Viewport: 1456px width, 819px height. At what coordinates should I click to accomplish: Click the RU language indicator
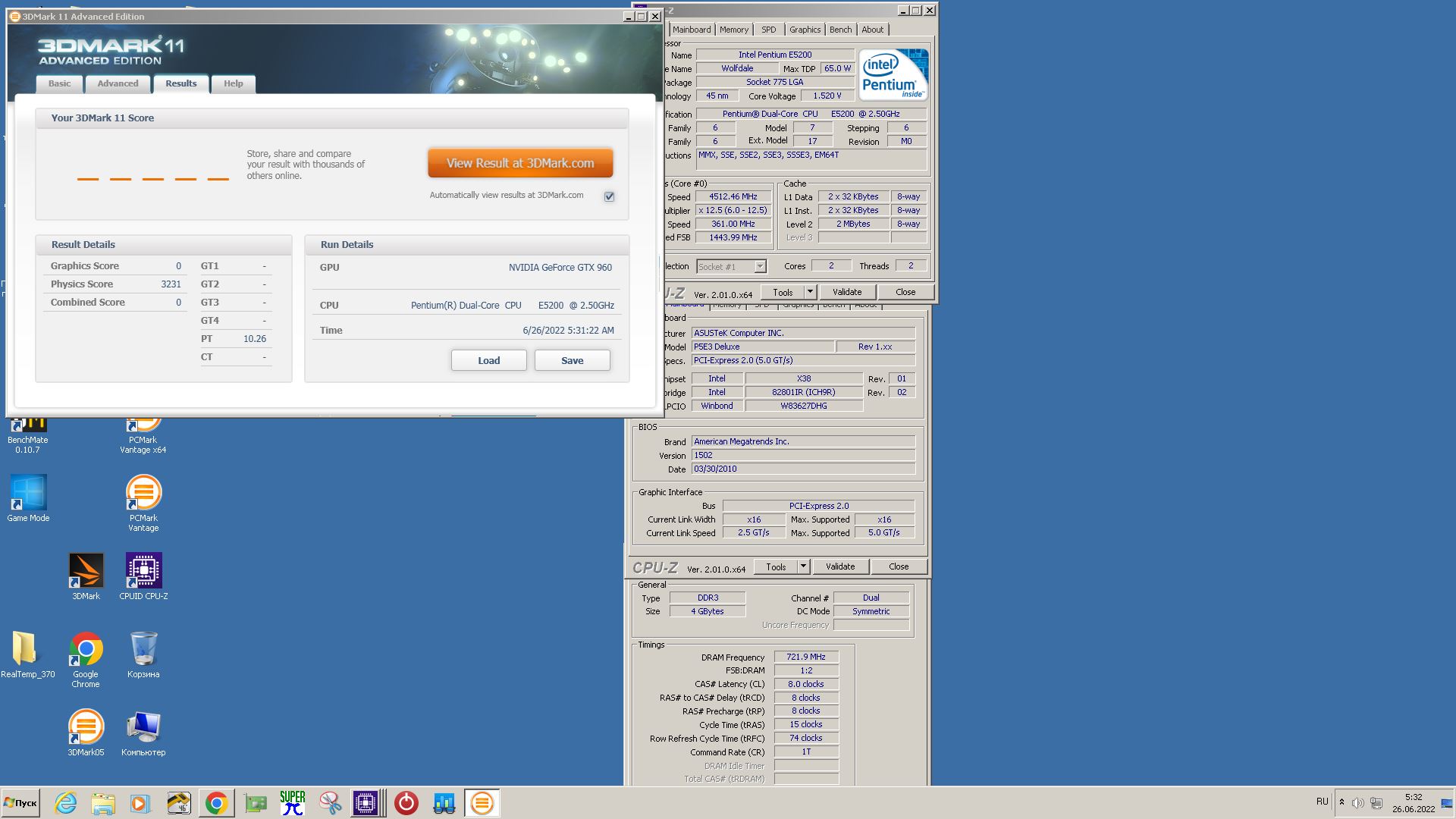coord(1322,802)
